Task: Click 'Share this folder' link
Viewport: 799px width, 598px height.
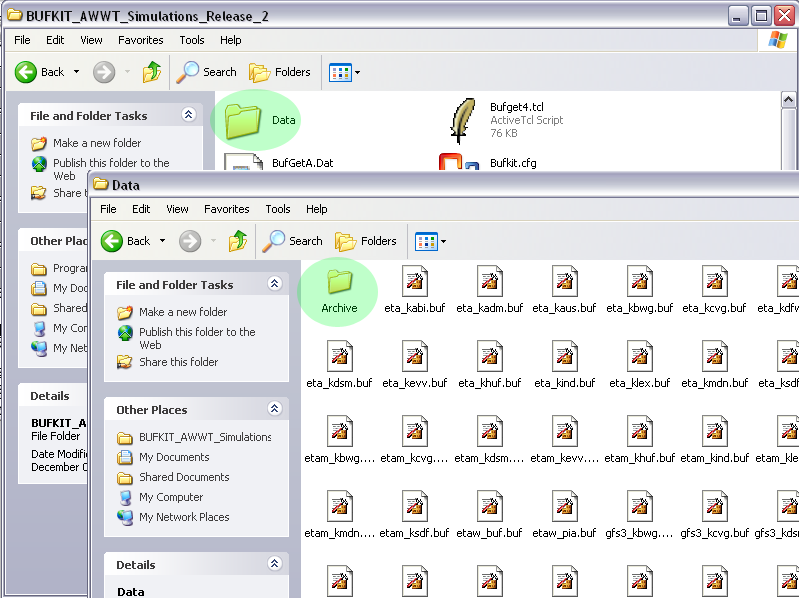Action: click(x=178, y=362)
